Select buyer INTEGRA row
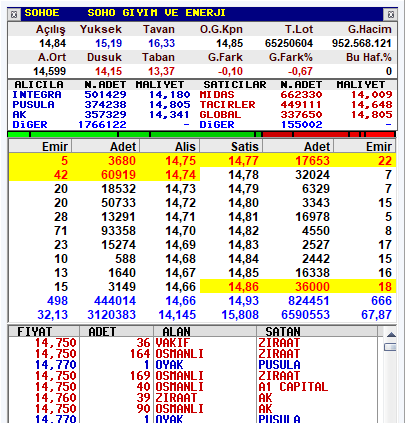Image resolution: width=405 pixels, height=423 pixels. coord(101,95)
